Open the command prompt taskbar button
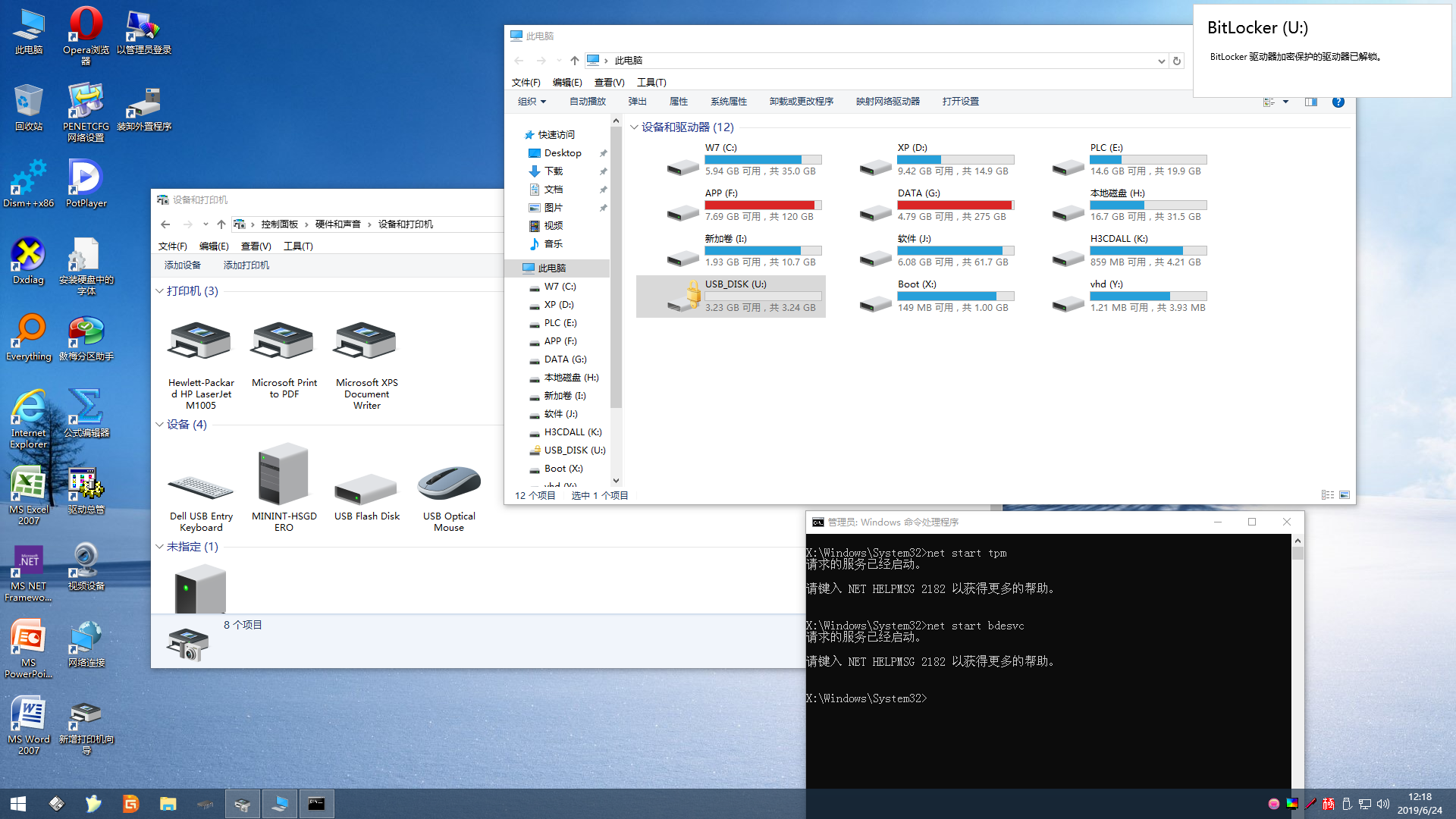This screenshot has height=819, width=1456. tap(316, 804)
